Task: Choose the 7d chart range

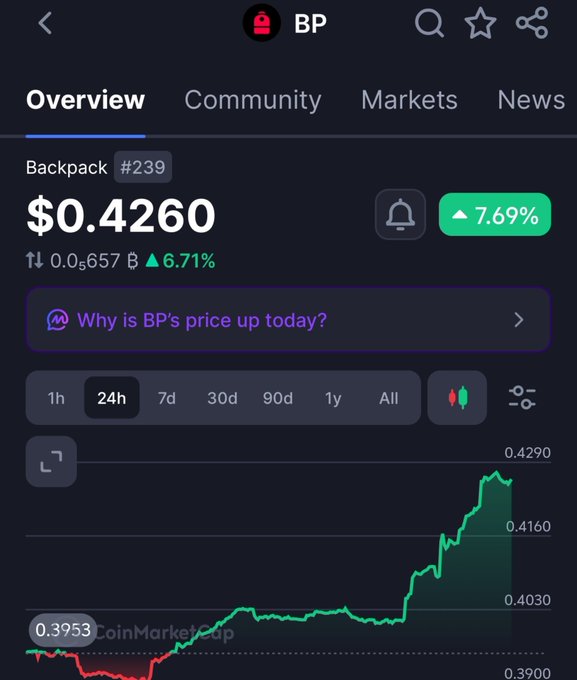Action: pyautogui.click(x=167, y=398)
